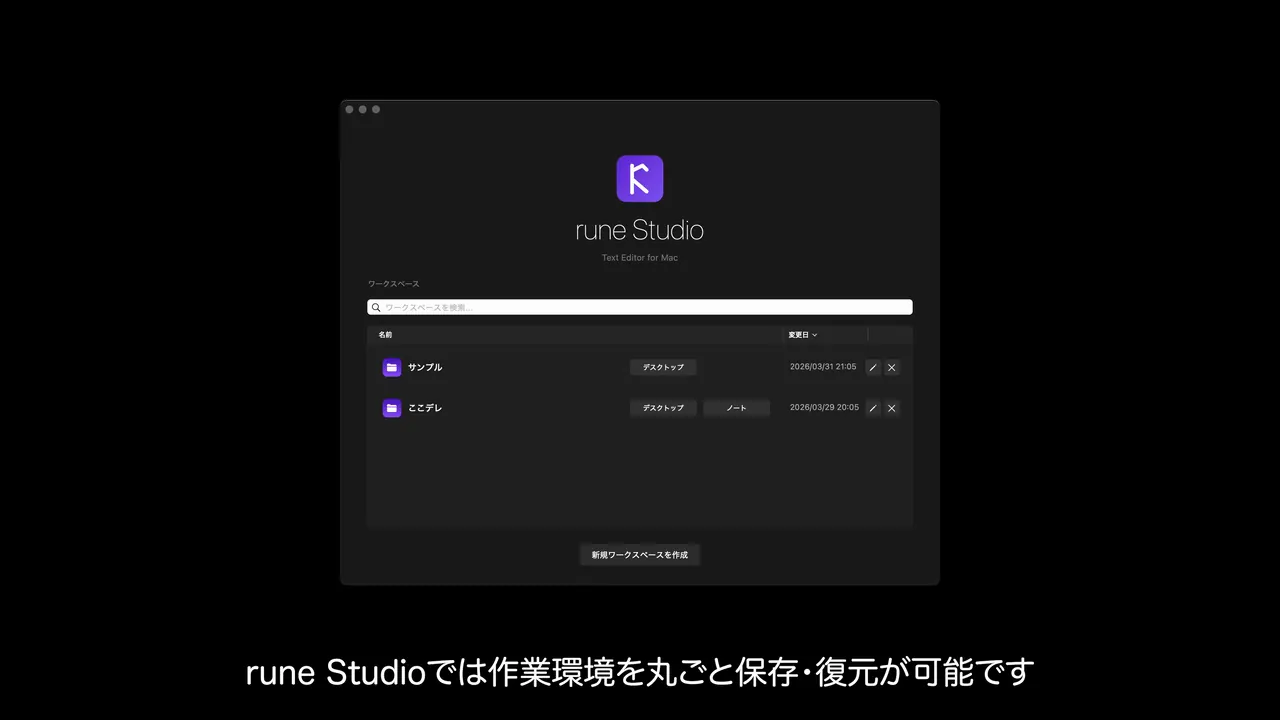
Task: Click the search magnifier icon
Action: click(376, 308)
